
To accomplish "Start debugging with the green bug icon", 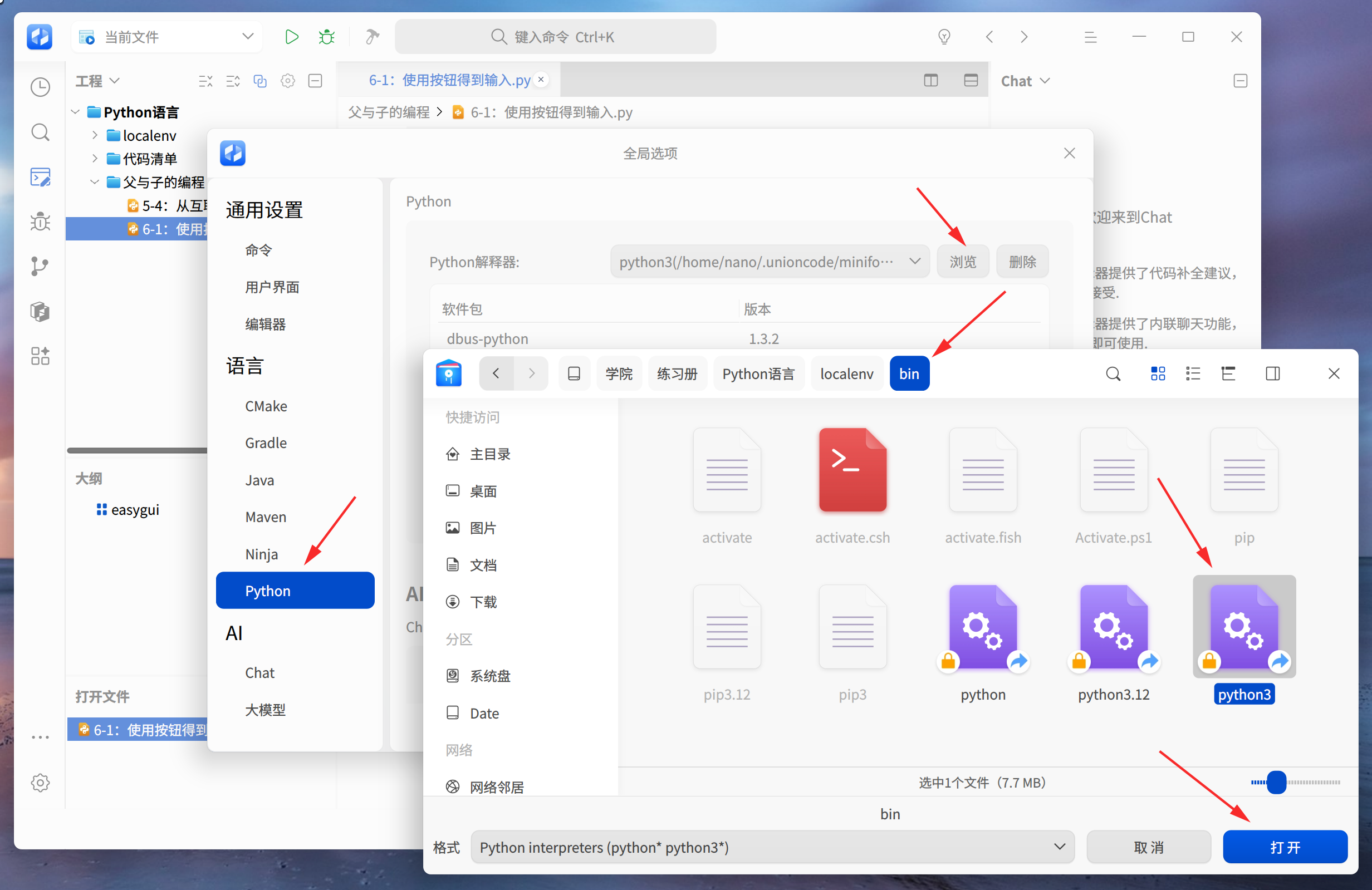I will tap(326, 37).
